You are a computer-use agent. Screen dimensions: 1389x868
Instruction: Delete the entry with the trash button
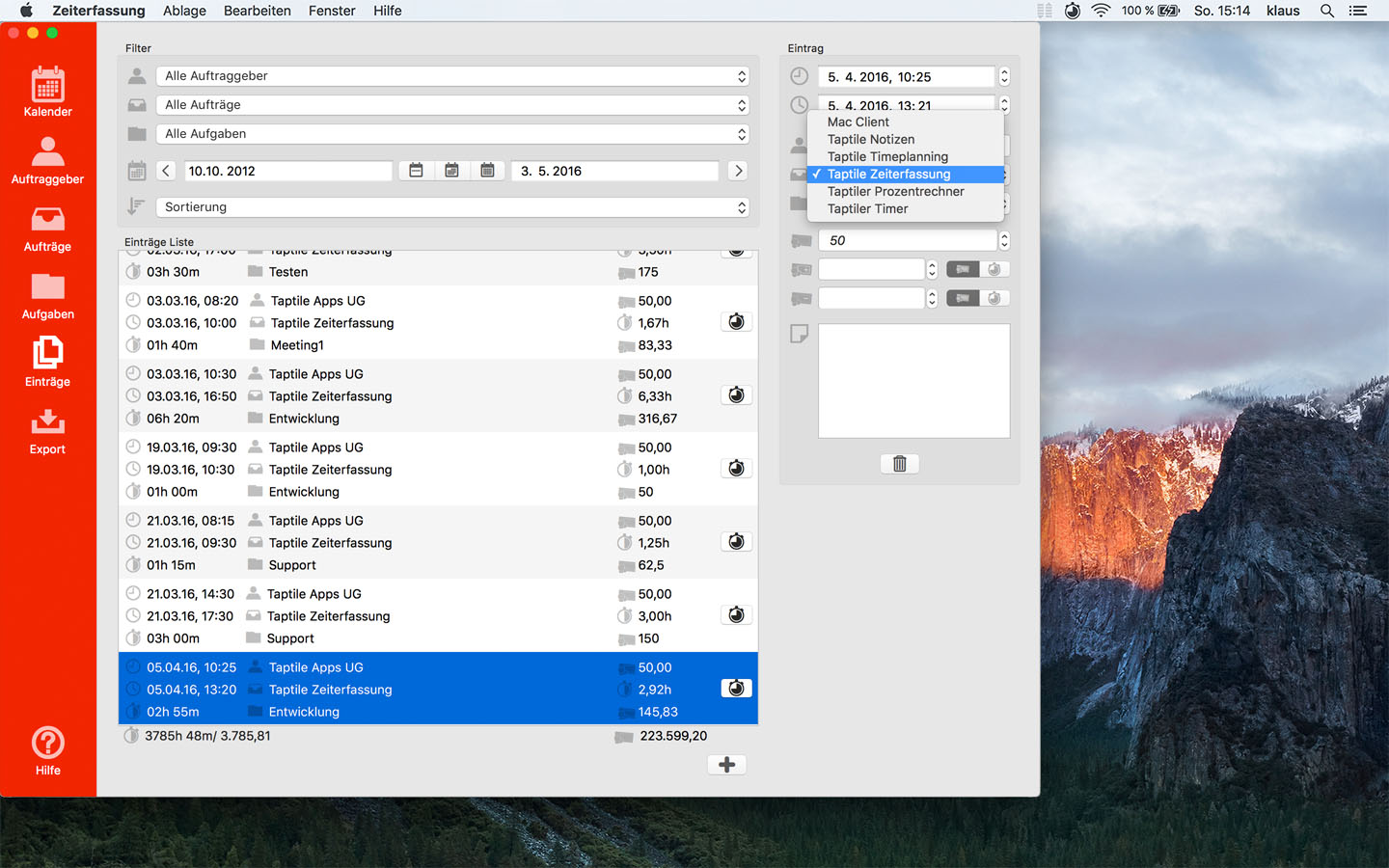899,464
